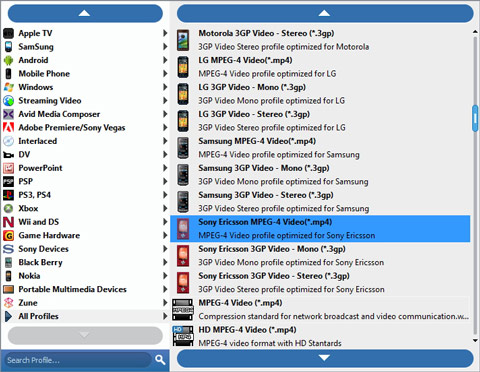The width and height of the screenshot is (480, 372).
Task: Expand the SamSung submenu arrow
Action: click(x=165, y=47)
